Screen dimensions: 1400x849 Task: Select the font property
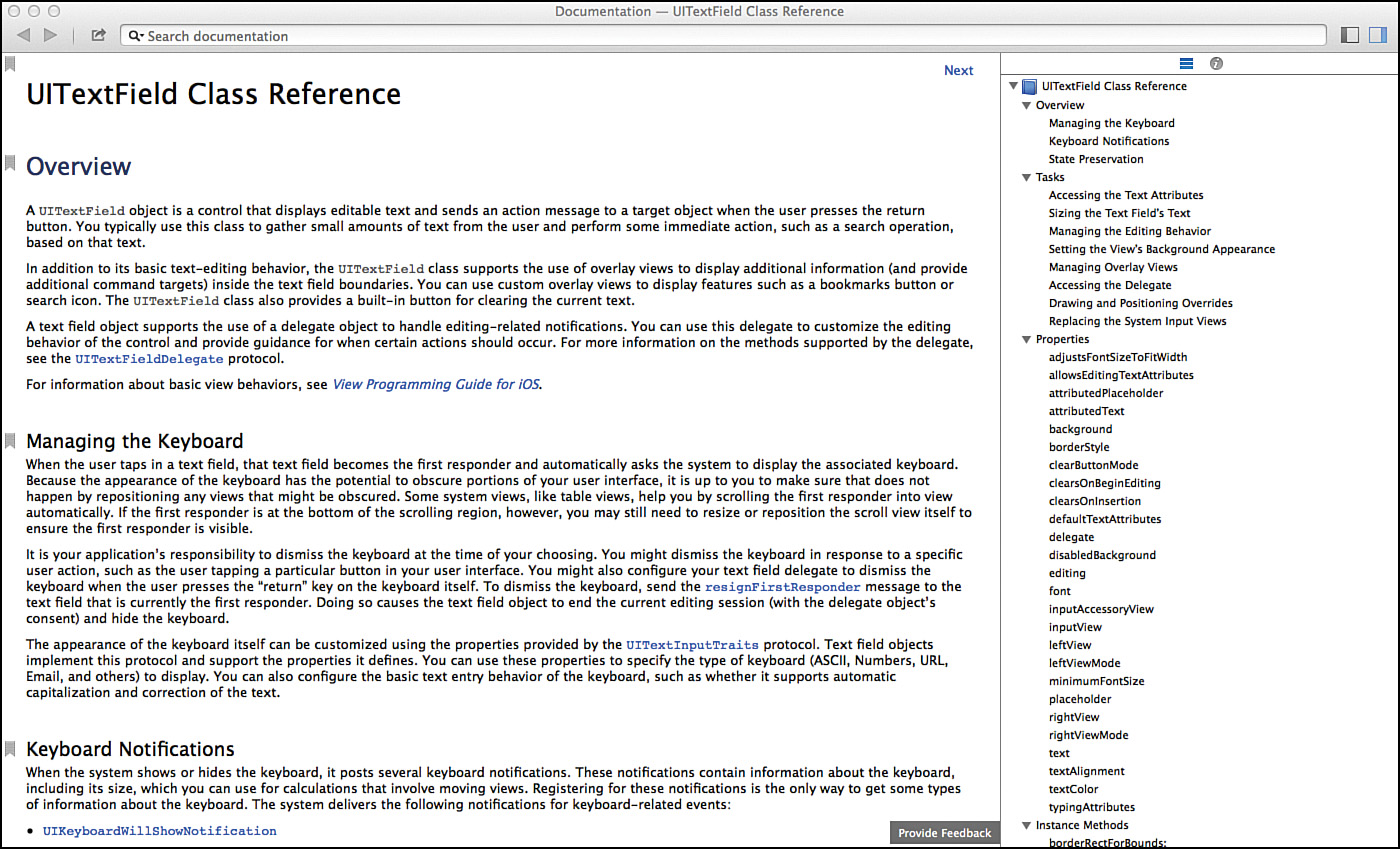pos(1060,591)
